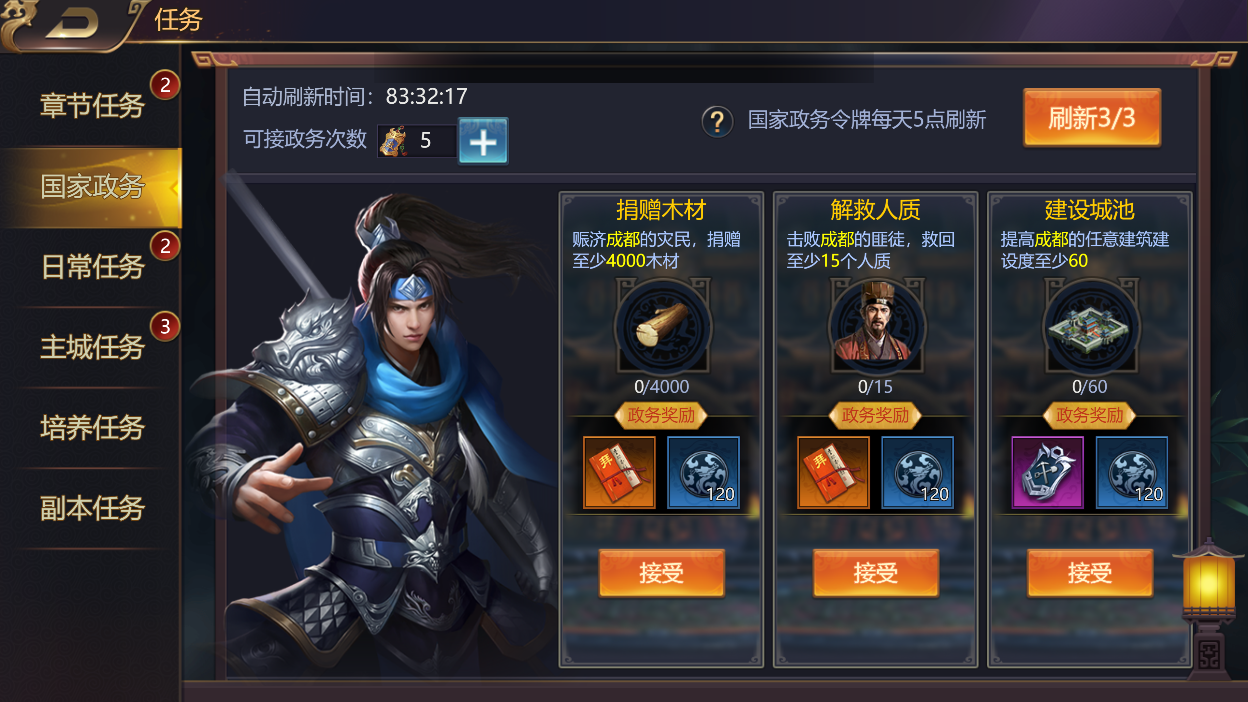Tap the 120 coin reward in 解救人质
The width and height of the screenshot is (1248, 702).
917,473
